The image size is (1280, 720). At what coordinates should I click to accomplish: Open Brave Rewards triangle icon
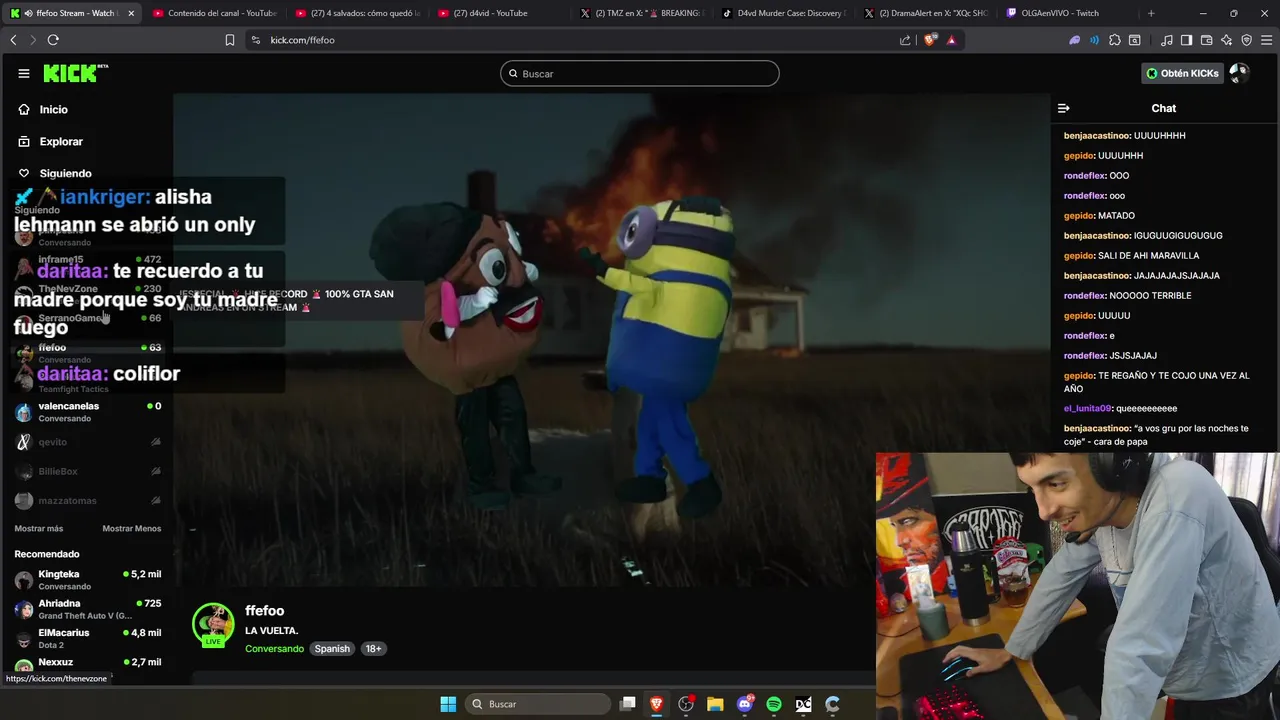(951, 40)
